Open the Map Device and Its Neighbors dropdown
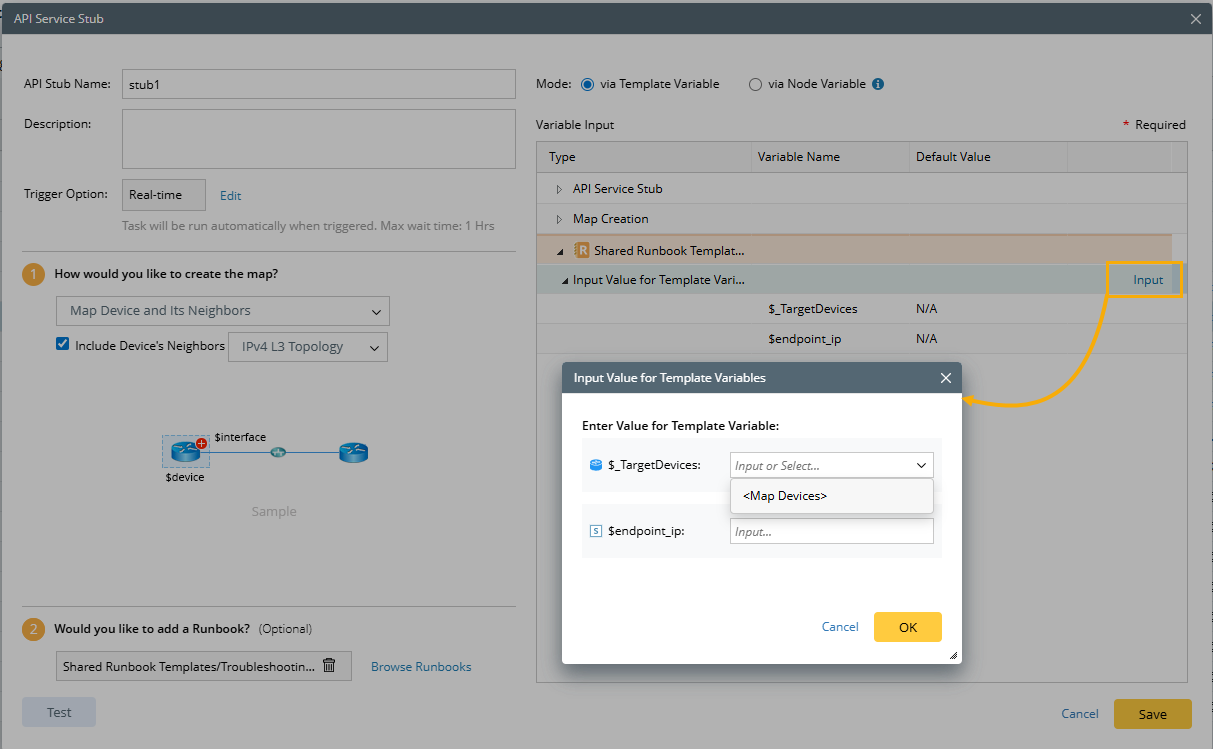This screenshot has width=1213, height=749. point(223,311)
